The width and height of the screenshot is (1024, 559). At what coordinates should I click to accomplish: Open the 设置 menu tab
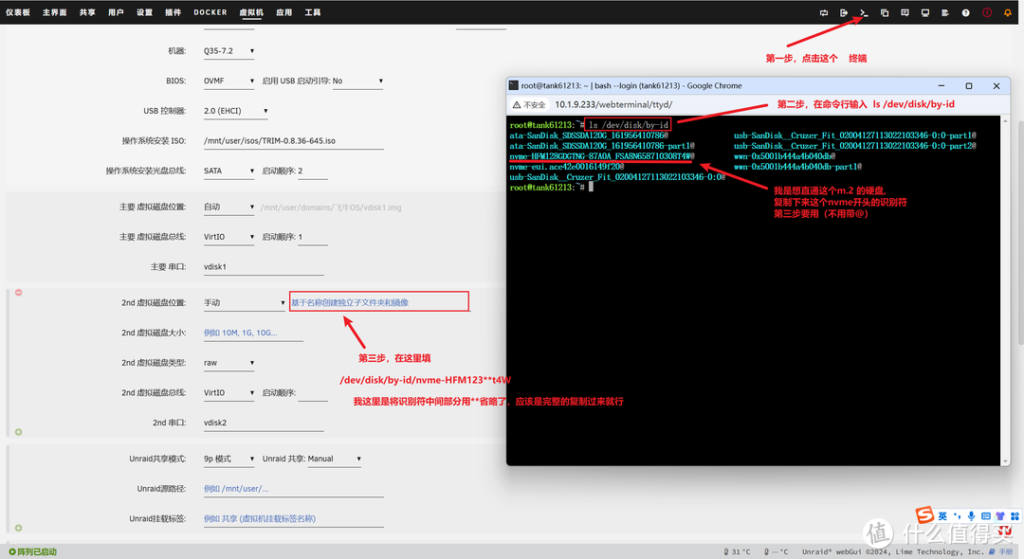click(x=144, y=12)
